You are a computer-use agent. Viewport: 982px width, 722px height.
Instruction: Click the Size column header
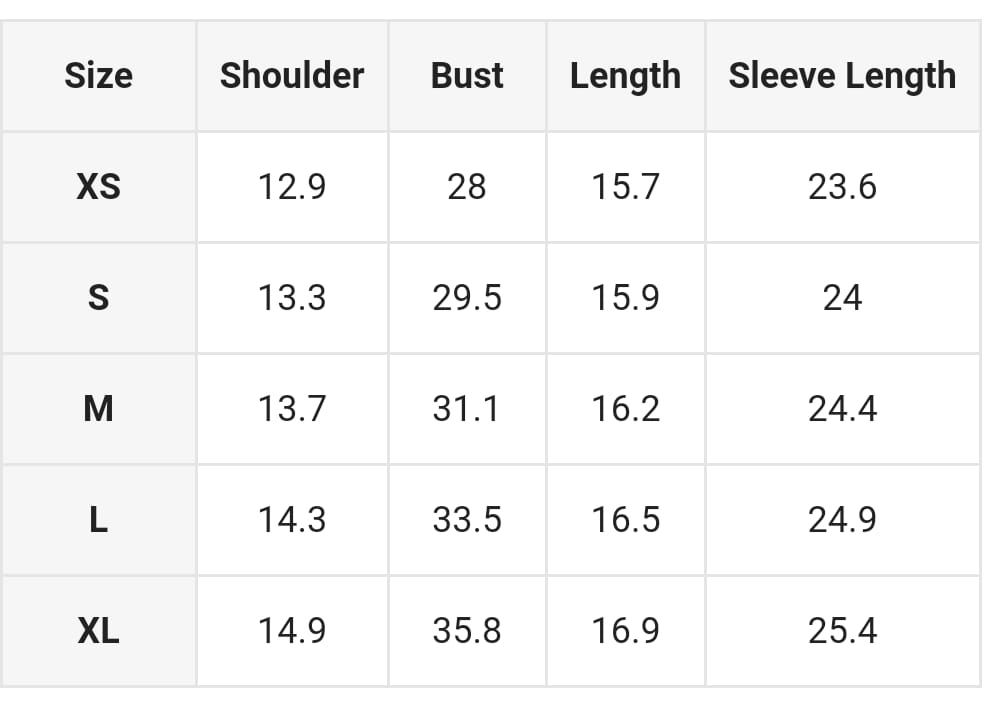coord(98,76)
